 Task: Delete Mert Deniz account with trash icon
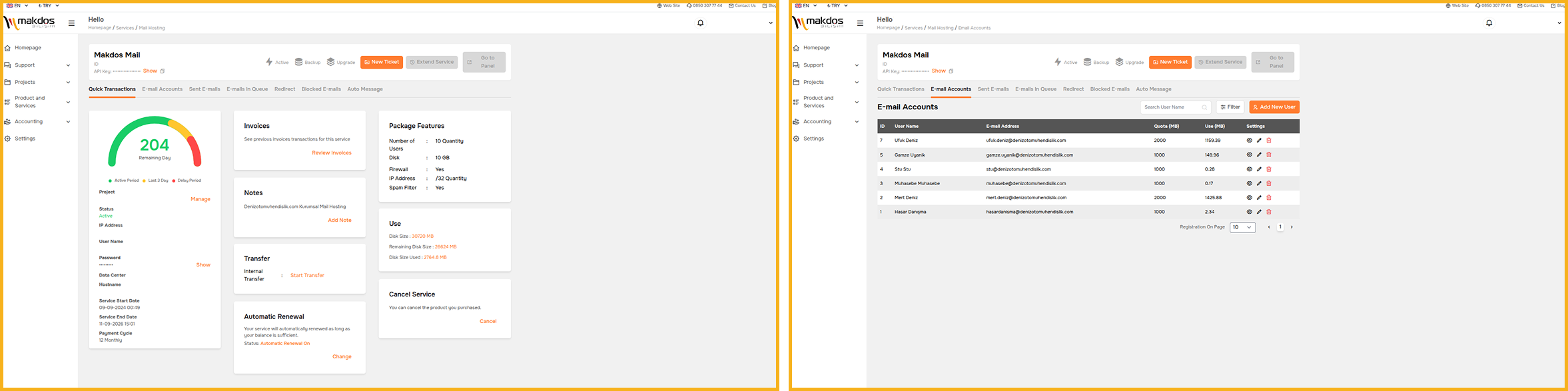click(x=1269, y=197)
